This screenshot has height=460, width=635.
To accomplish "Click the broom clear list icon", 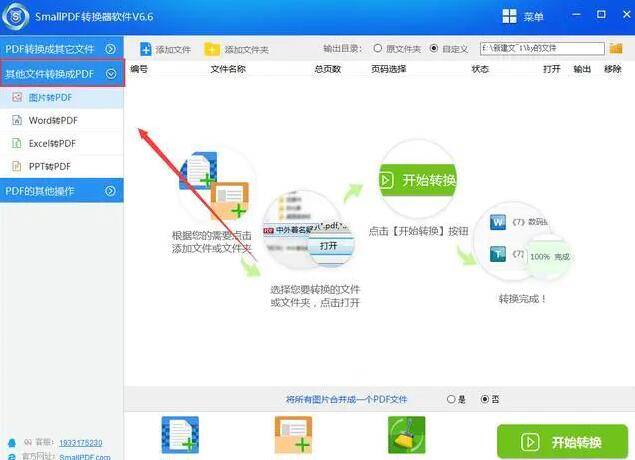I will 407,435.
